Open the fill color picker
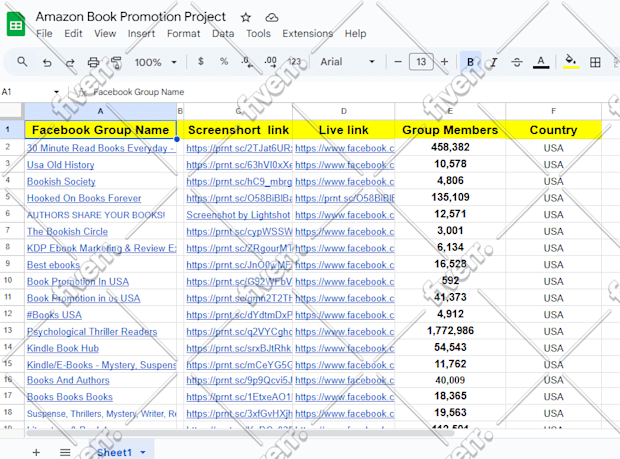The width and height of the screenshot is (620, 459). (571, 62)
